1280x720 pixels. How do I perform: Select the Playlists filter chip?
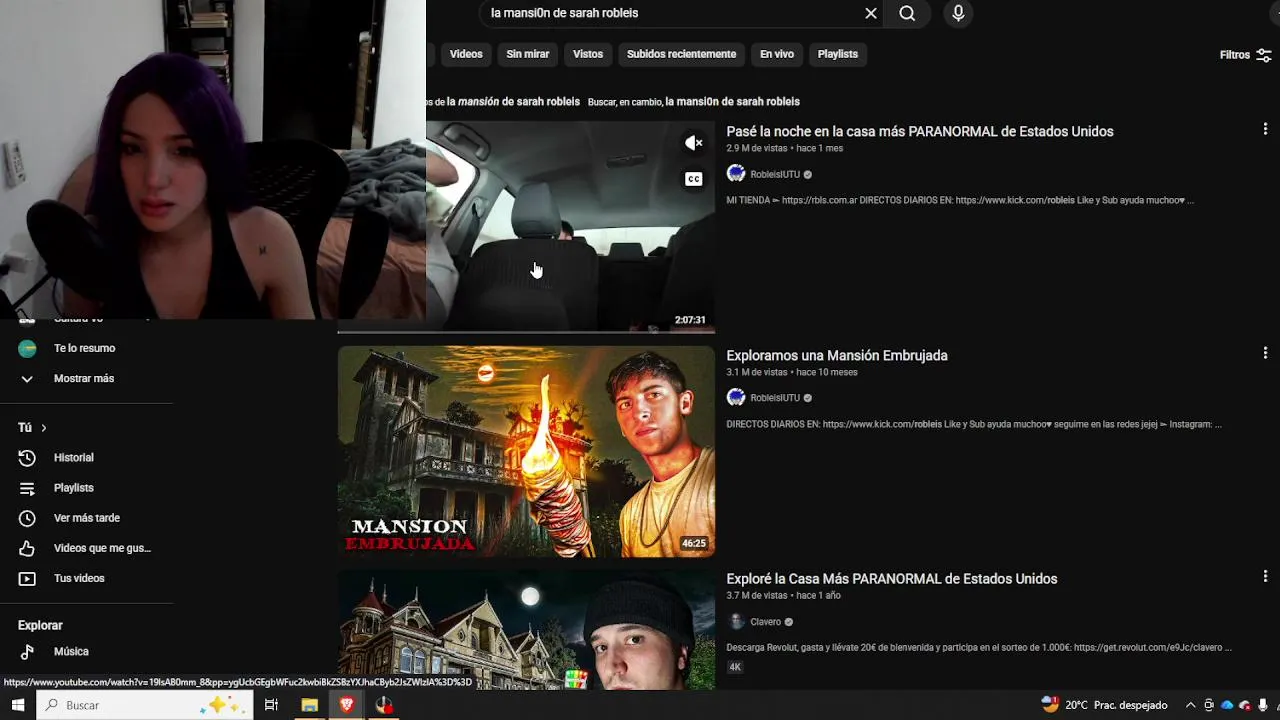click(838, 54)
